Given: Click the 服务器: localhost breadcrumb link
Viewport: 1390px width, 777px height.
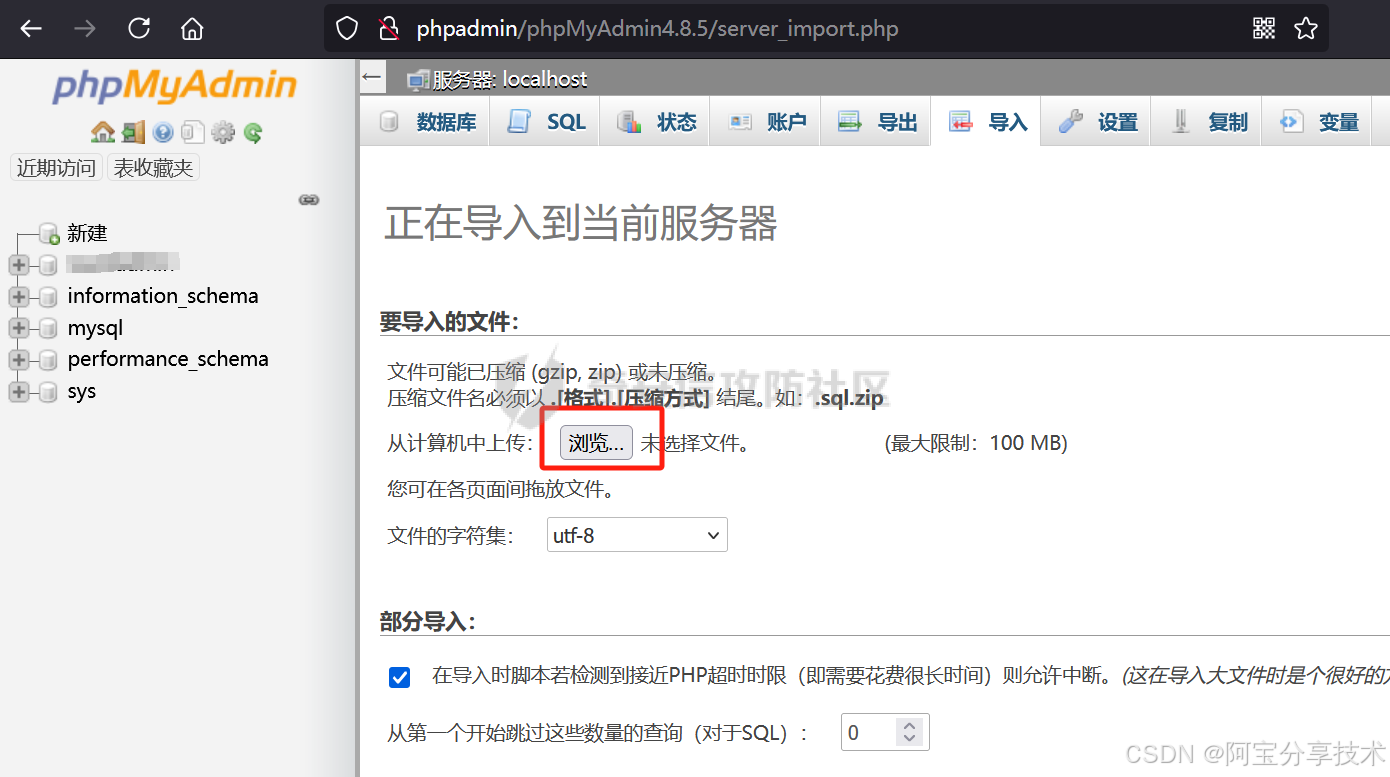Looking at the screenshot, I should coord(510,80).
